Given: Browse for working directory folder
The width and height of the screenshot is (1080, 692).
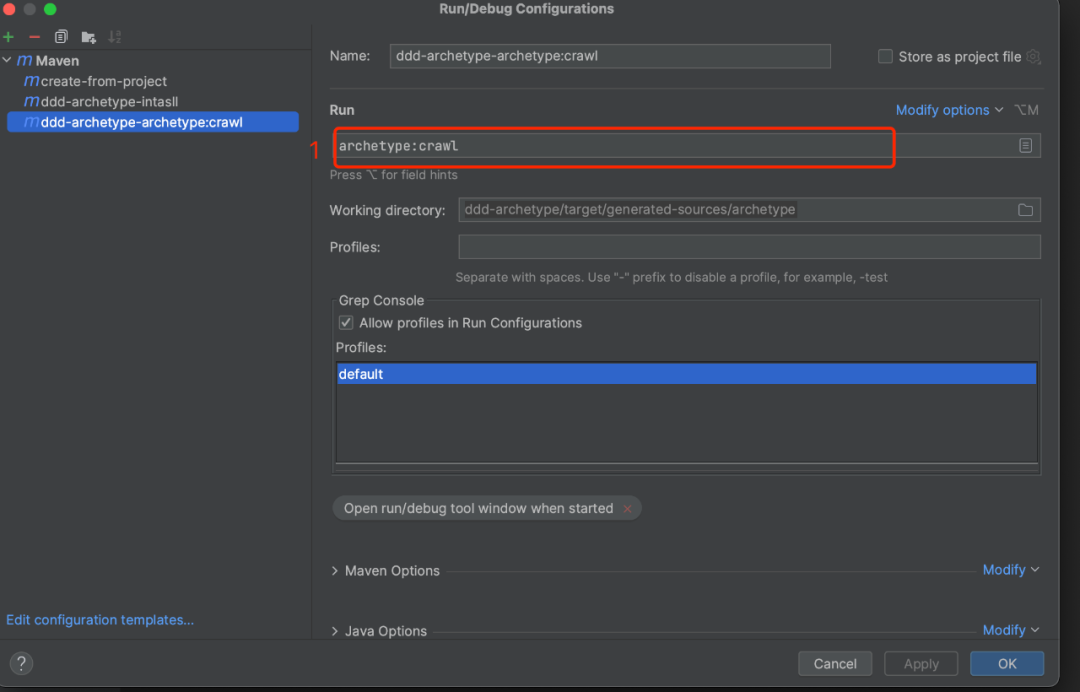Looking at the screenshot, I should (x=1026, y=210).
